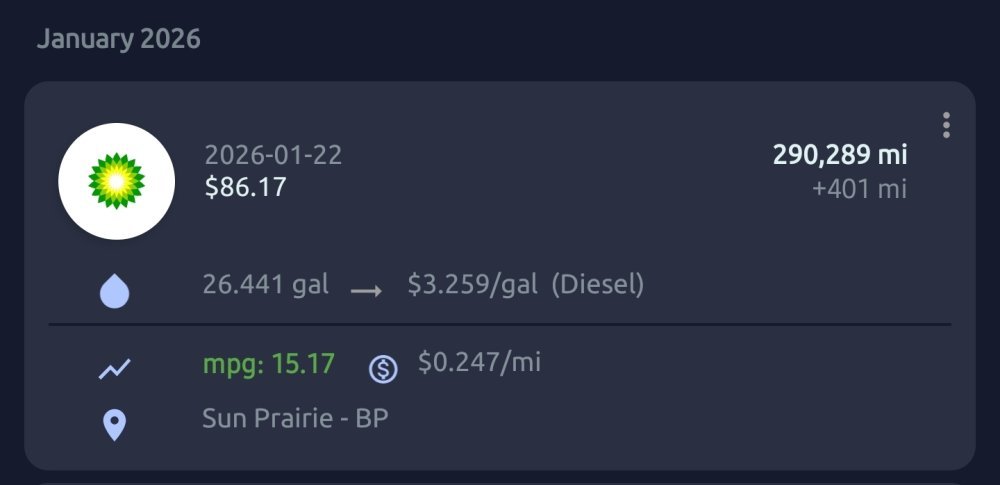Click the divider line inside the card
This screenshot has height=485, width=1000.
(500, 325)
